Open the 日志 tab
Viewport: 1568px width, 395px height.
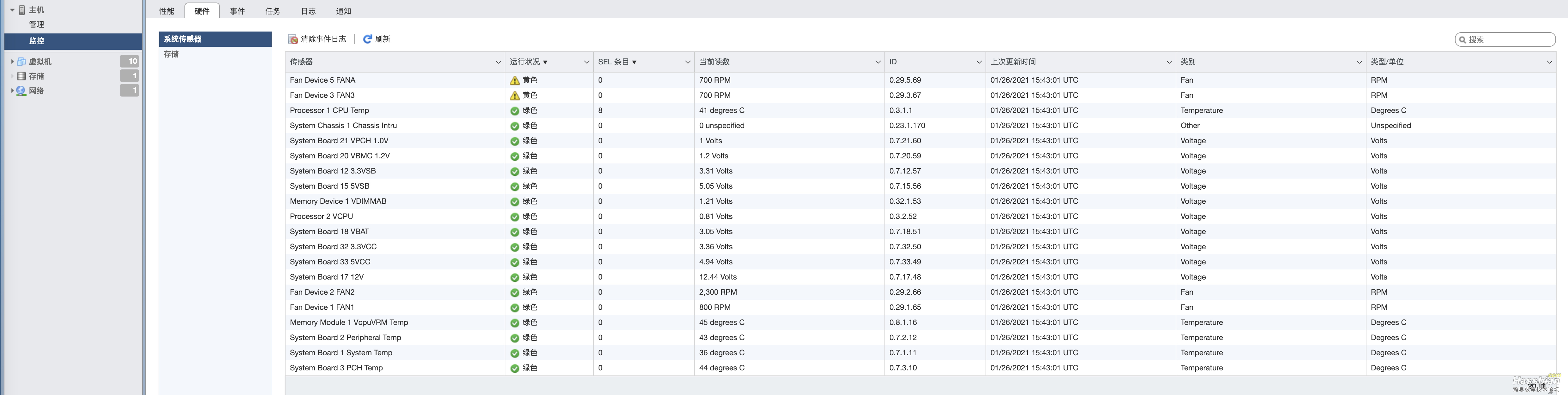tap(308, 11)
